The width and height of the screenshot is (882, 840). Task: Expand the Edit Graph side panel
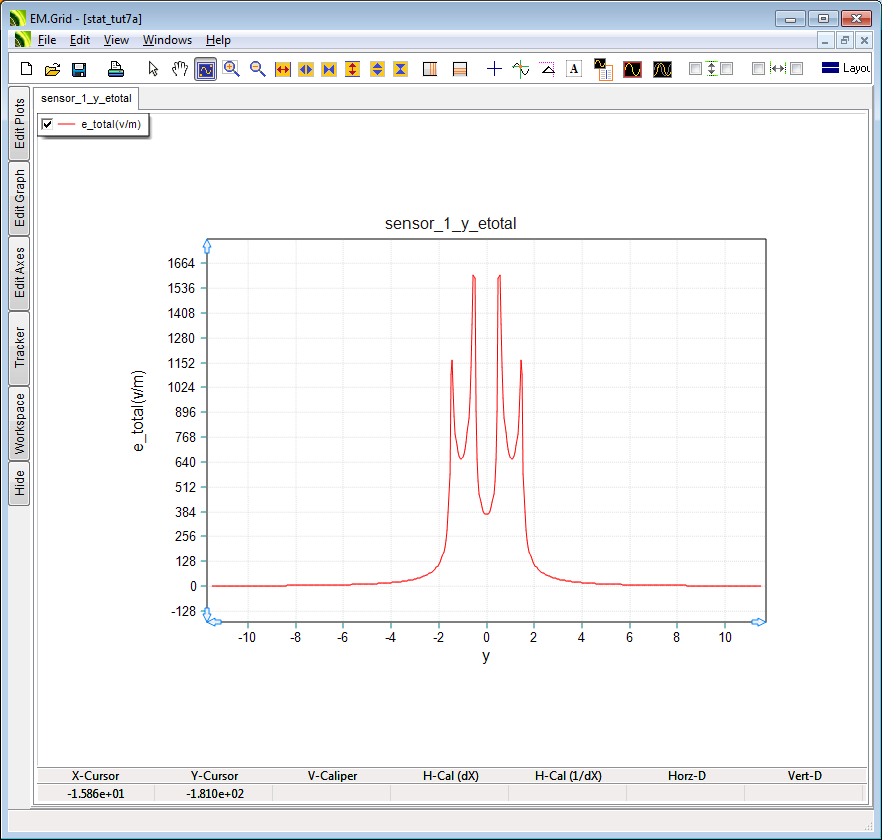(19, 198)
